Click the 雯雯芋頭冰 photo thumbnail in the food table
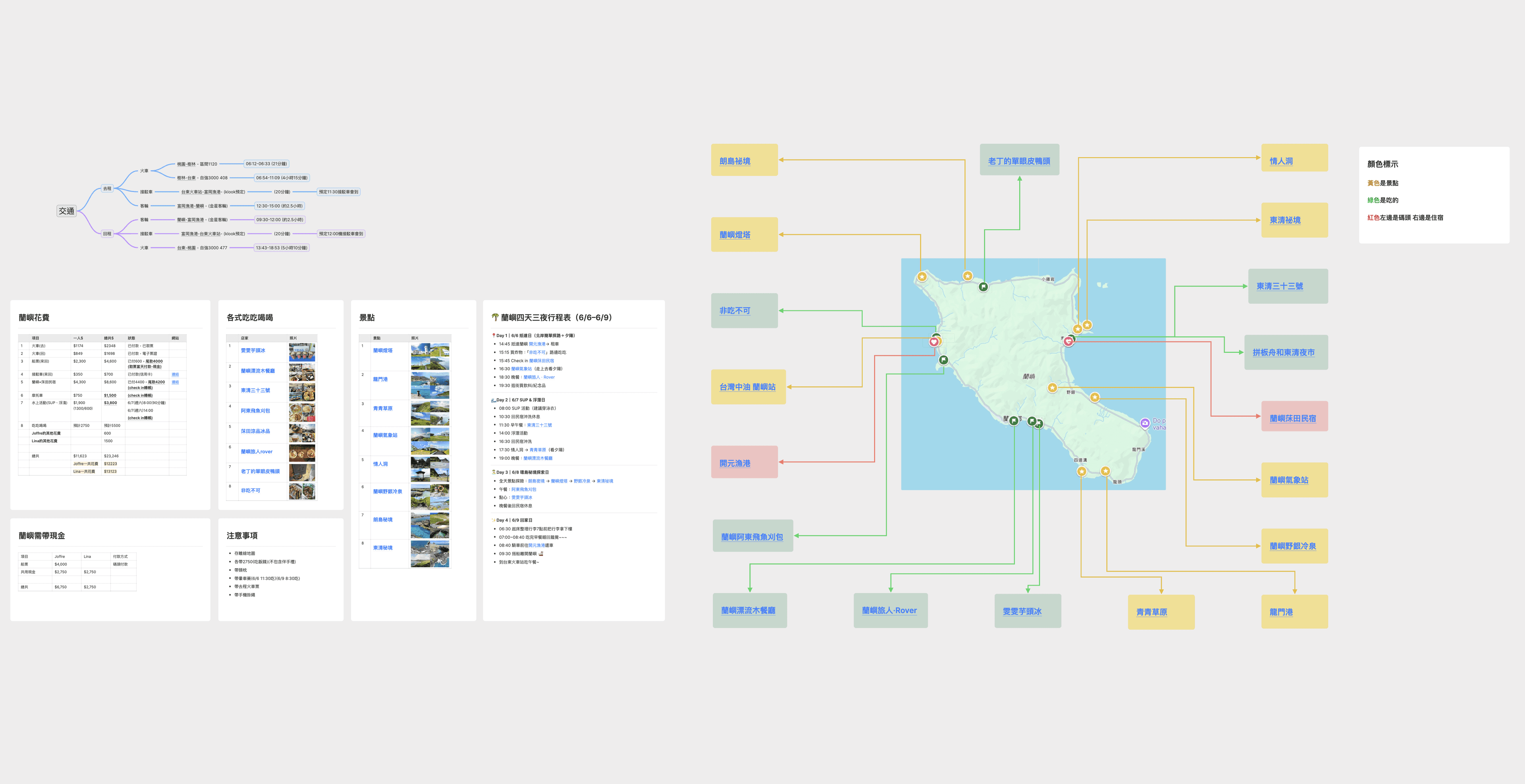The height and width of the screenshot is (784, 1525). (302, 353)
